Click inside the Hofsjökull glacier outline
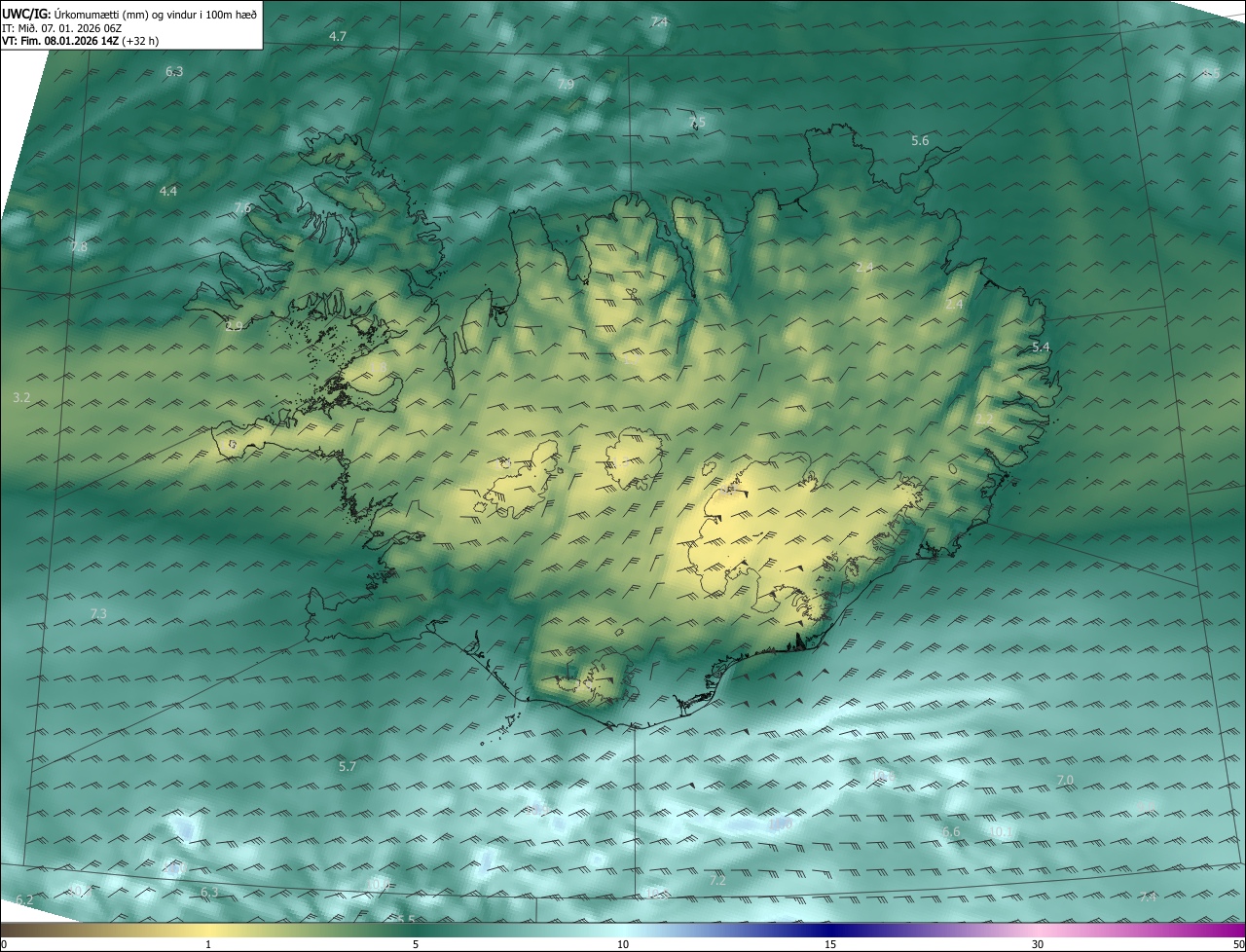Screen dimensions: 1246x952 (633, 459)
